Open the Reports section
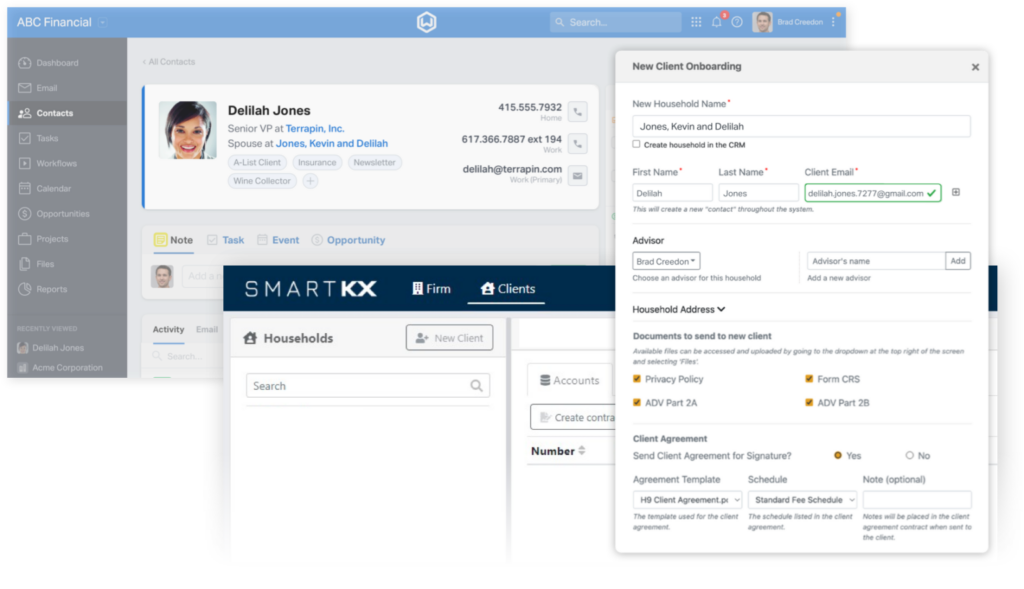This screenshot has width=1024, height=589. coord(53,289)
